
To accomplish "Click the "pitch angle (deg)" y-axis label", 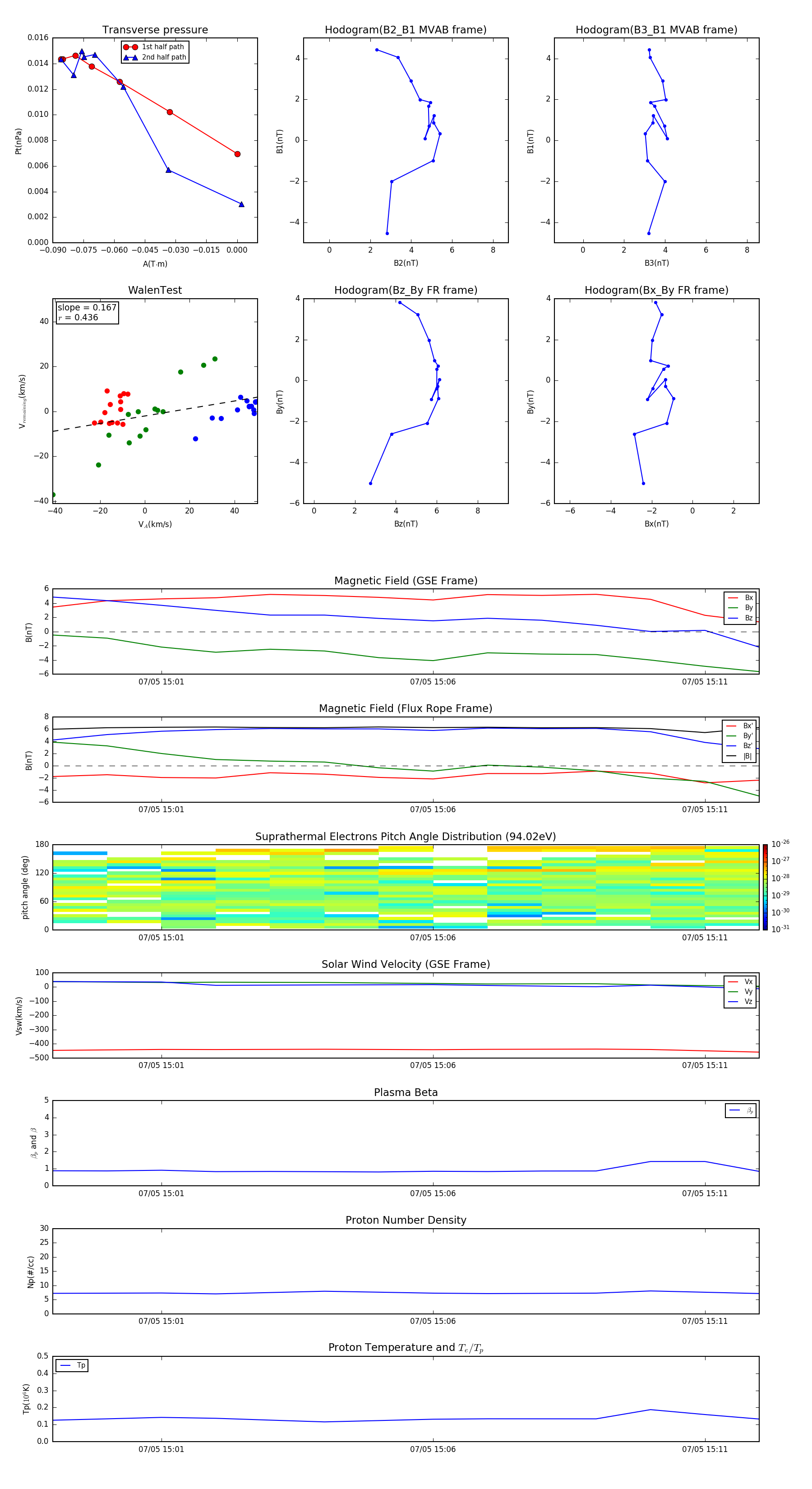I will pos(25,887).
